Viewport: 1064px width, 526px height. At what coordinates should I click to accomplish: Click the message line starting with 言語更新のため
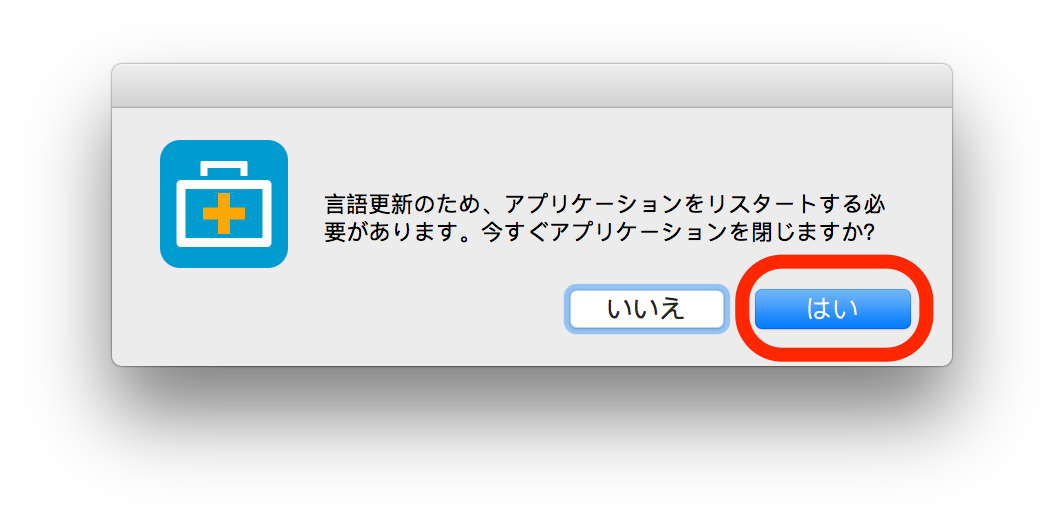pos(607,205)
